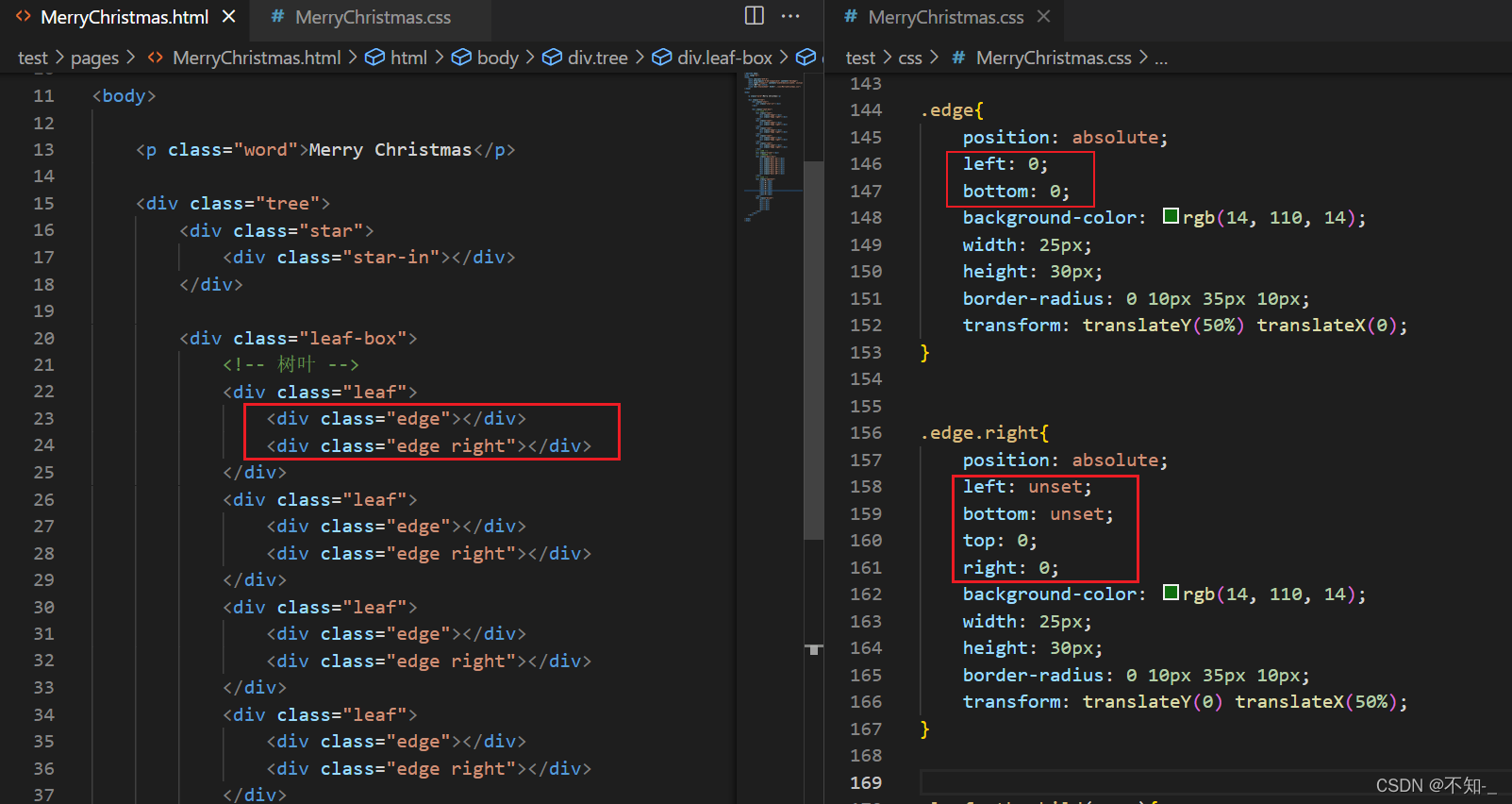
Task: Click cube icon before 'div.leaf-box' breadcrumb
Action: (x=662, y=58)
